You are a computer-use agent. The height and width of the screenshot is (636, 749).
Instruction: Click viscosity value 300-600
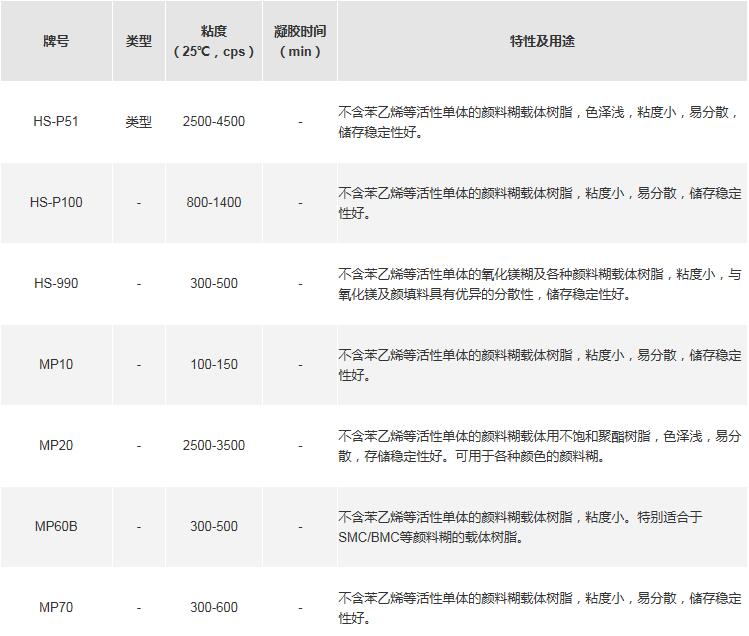tap(213, 608)
